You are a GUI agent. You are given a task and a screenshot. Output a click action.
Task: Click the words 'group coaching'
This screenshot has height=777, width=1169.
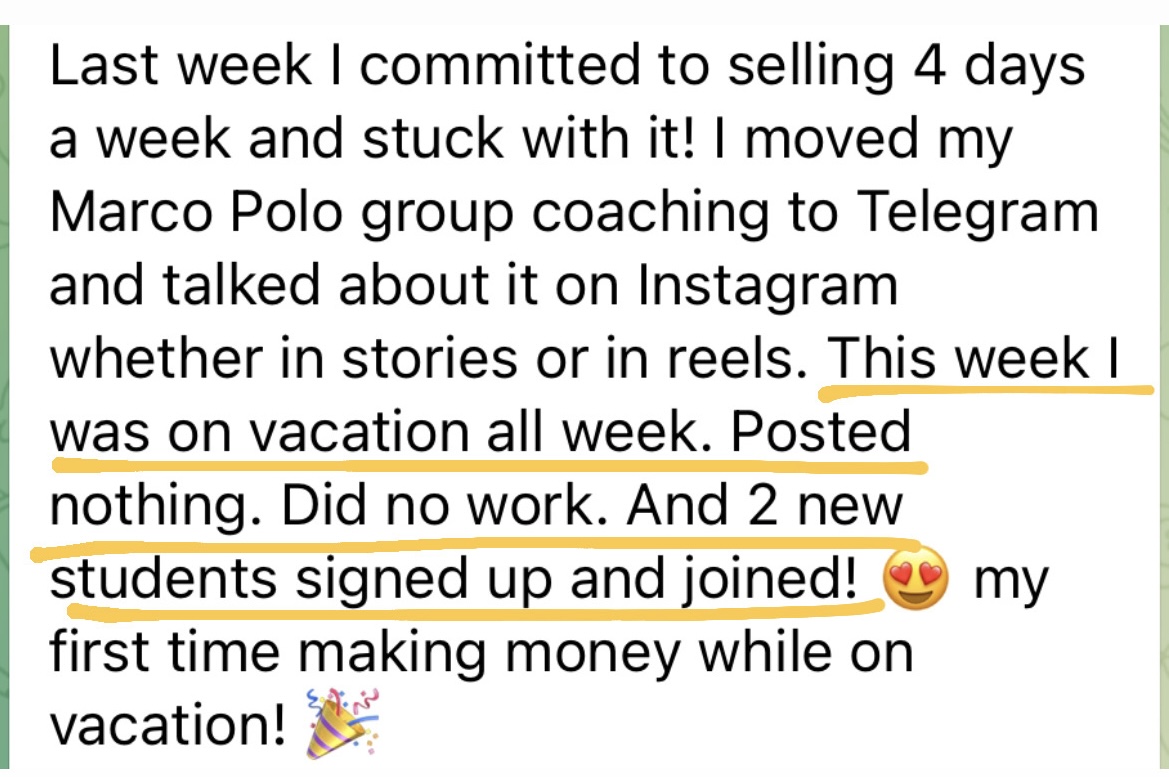point(565,215)
